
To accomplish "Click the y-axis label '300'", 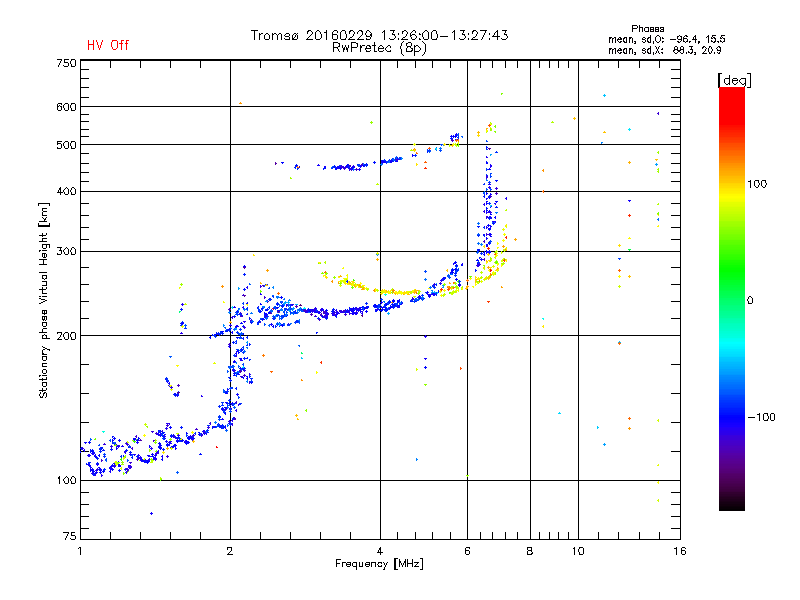I will coord(66,252).
